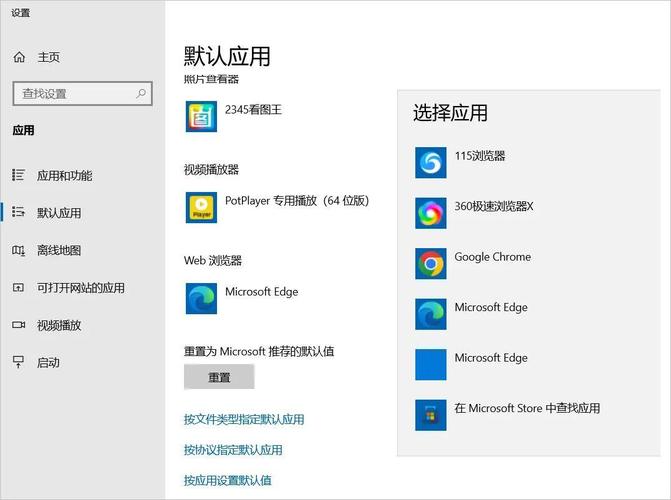This screenshot has height=500, width=671.
Task: Click 在 Microsoft Store 中查找应用
Action: point(527,408)
